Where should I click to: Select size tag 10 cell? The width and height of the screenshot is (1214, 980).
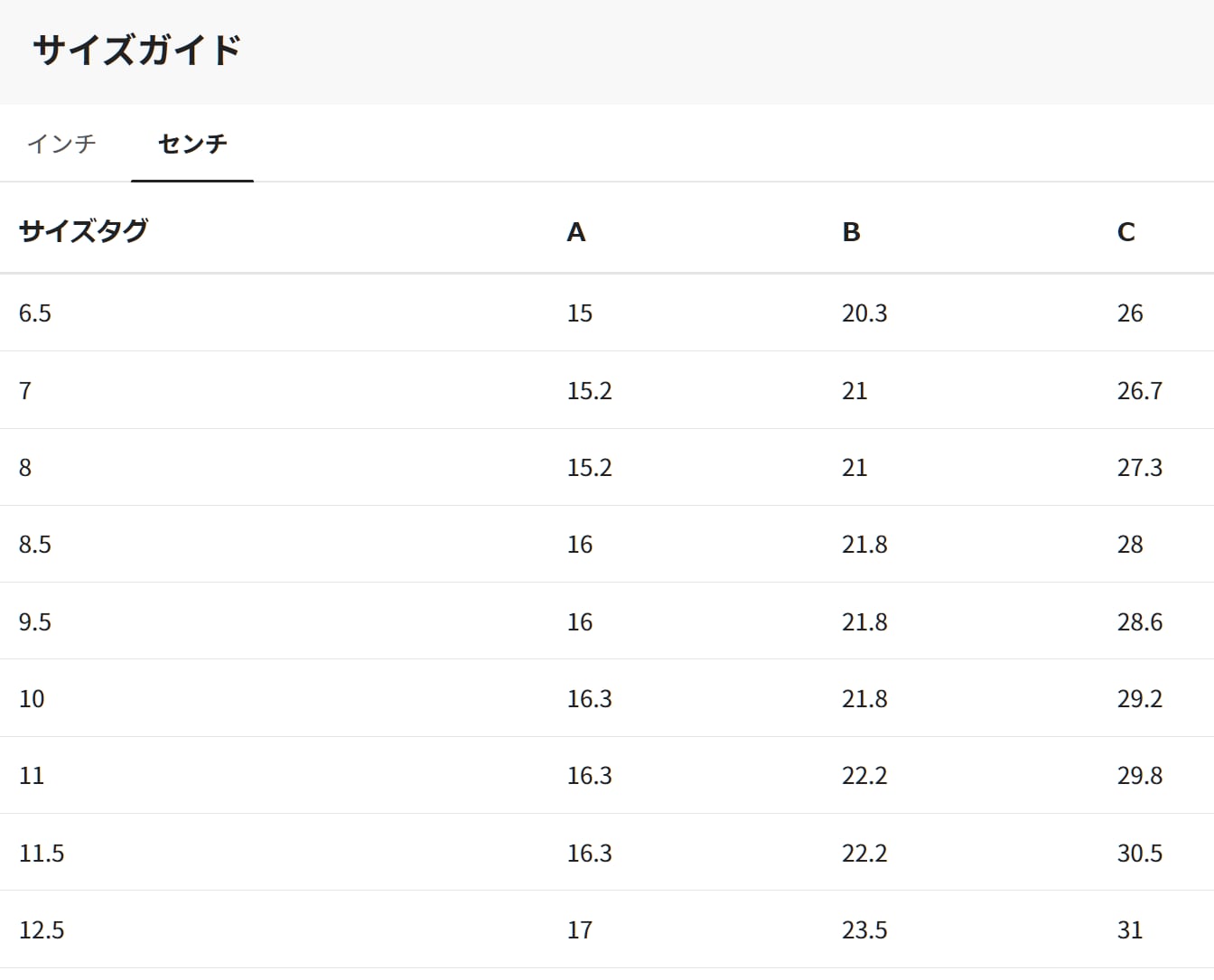coord(32,699)
